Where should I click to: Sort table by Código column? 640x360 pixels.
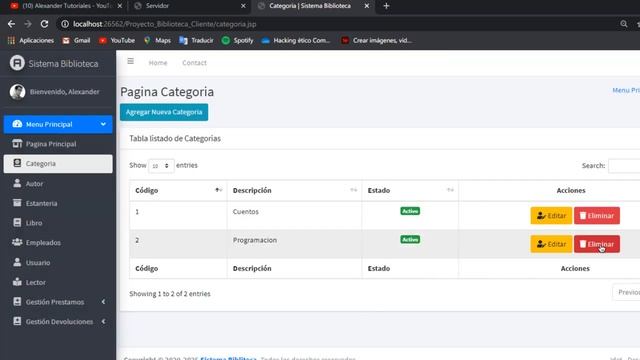178,191
